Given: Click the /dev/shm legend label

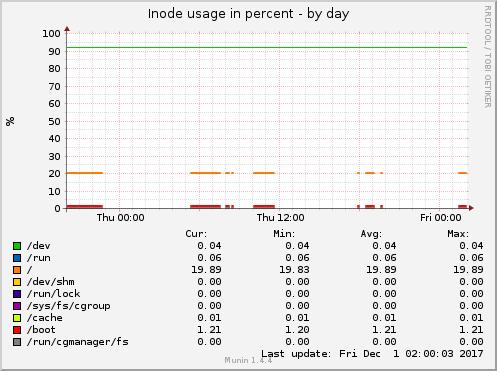Looking at the screenshot, I should click(51, 282).
